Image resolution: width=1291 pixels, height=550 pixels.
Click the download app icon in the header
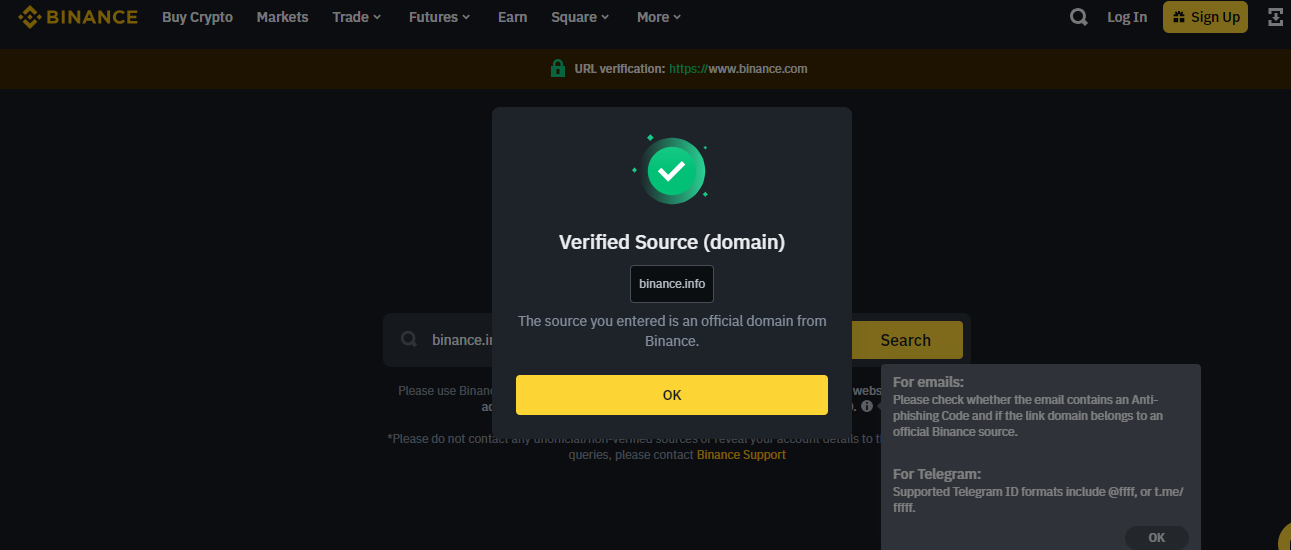point(1275,17)
